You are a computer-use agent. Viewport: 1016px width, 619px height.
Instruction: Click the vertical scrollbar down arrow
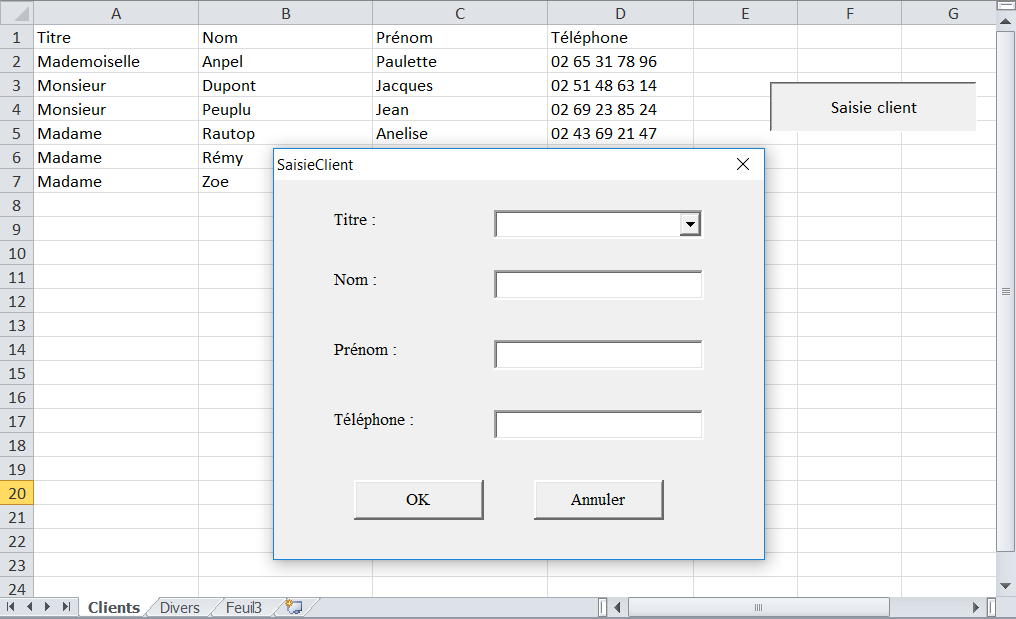click(x=1005, y=585)
